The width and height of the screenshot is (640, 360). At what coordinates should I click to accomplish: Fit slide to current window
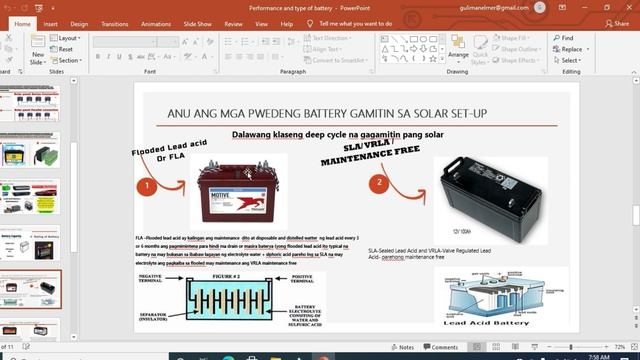click(x=634, y=347)
